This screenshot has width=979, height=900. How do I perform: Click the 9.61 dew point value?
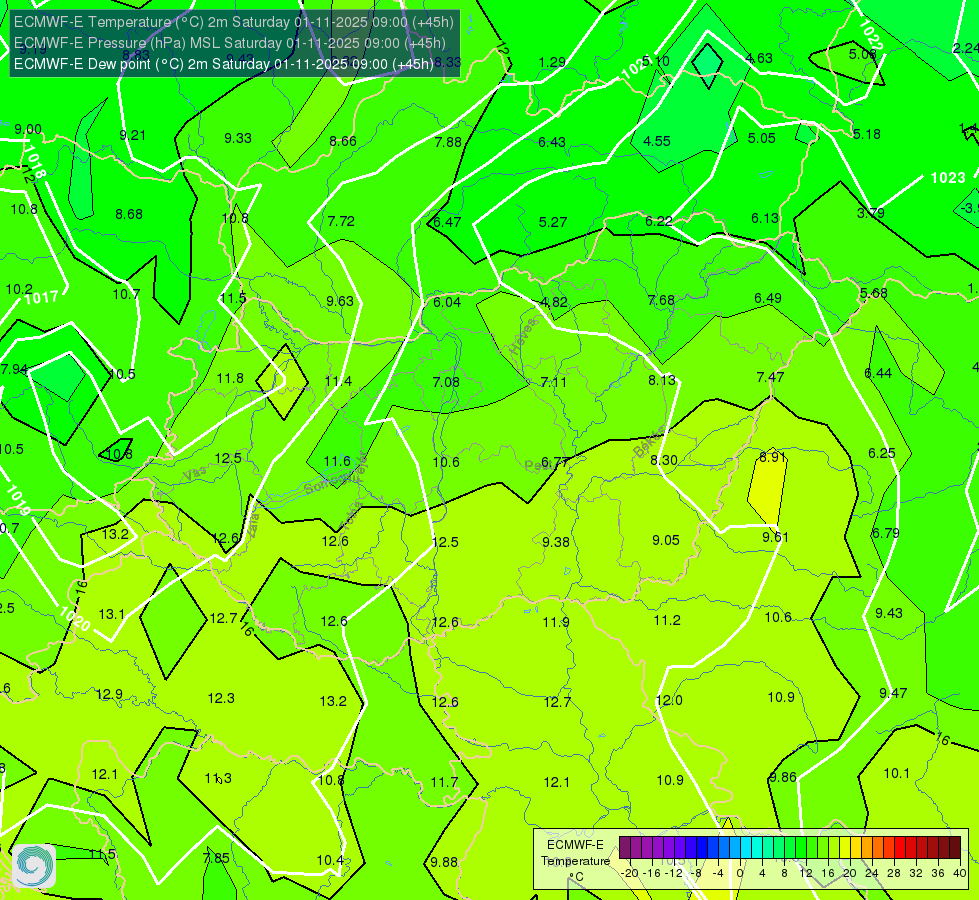pos(775,537)
